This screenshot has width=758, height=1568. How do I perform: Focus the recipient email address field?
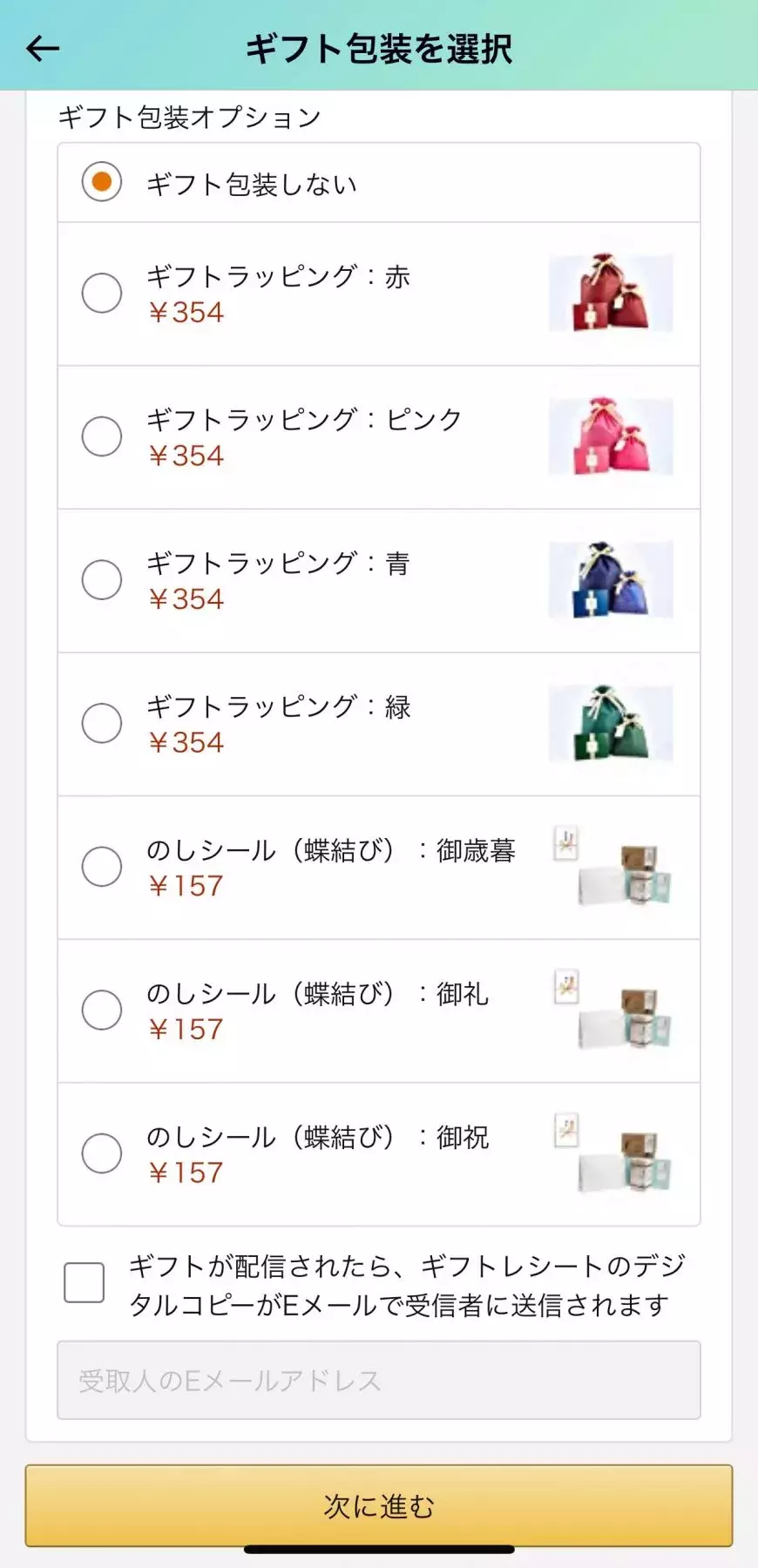379,1381
